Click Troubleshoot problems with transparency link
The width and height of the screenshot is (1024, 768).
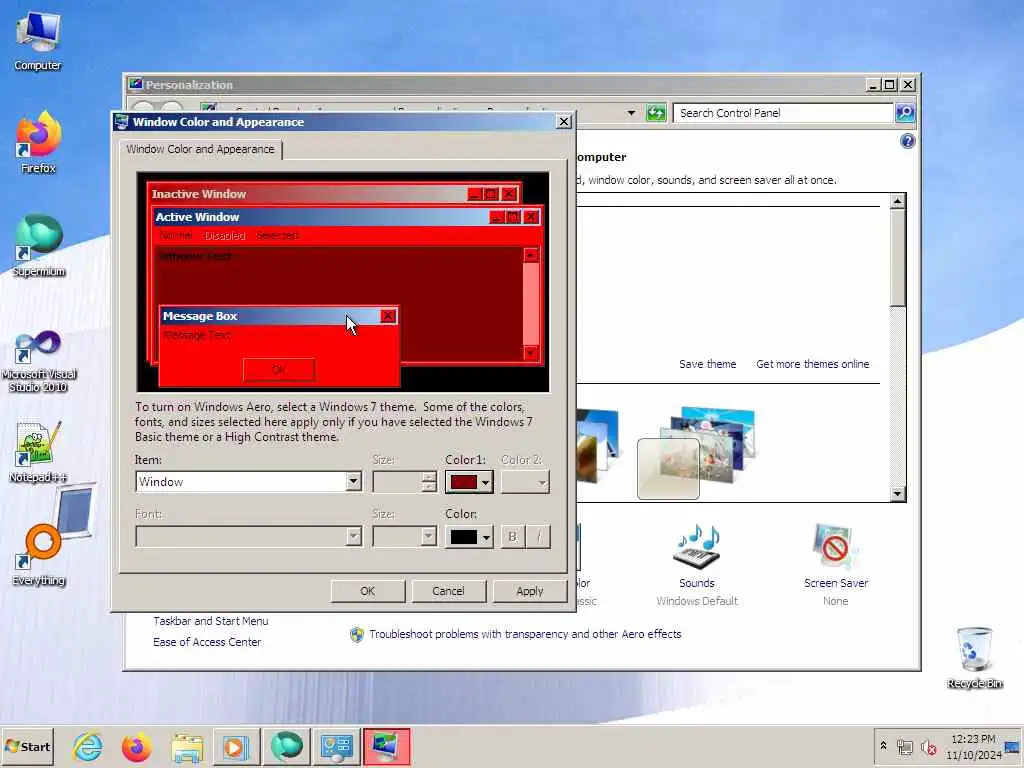click(x=525, y=634)
